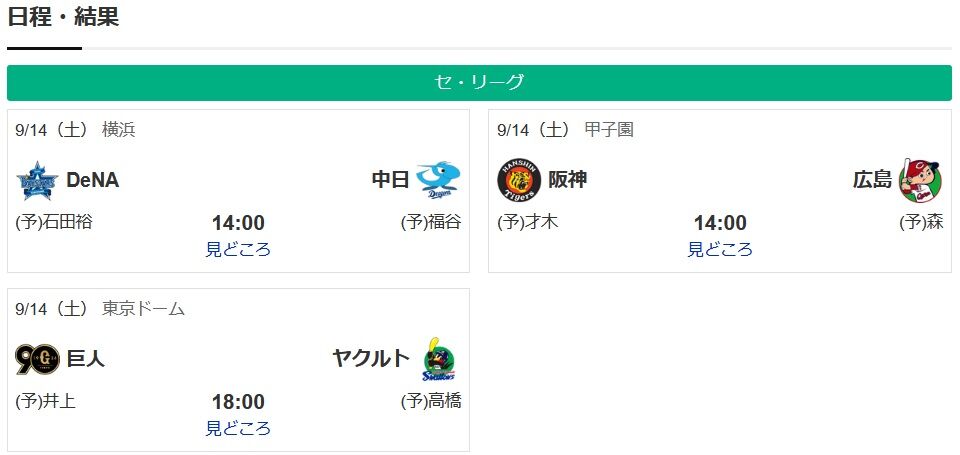Click the DeNA BayStars team logo
Image resolution: width=960 pixels, height=455 pixels.
tap(37, 180)
